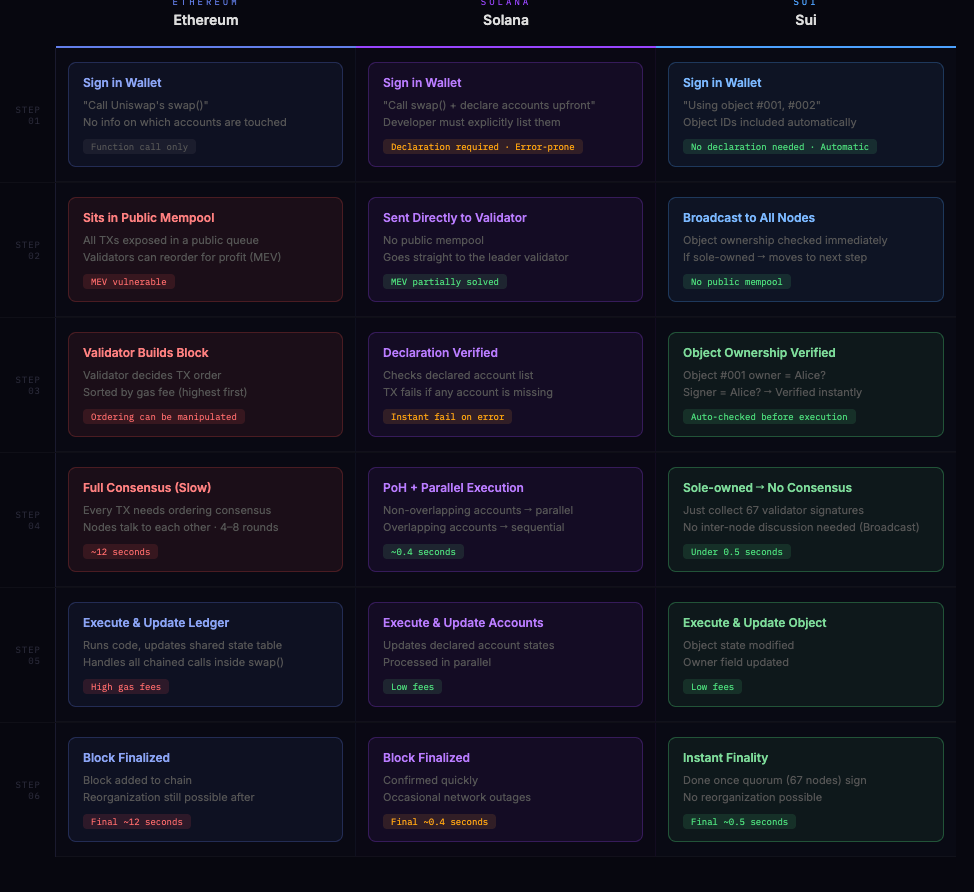The height and width of the screenshot is (892, 974).
Task: Click the 'STEP 03' row label
Action: click(28, 385)
